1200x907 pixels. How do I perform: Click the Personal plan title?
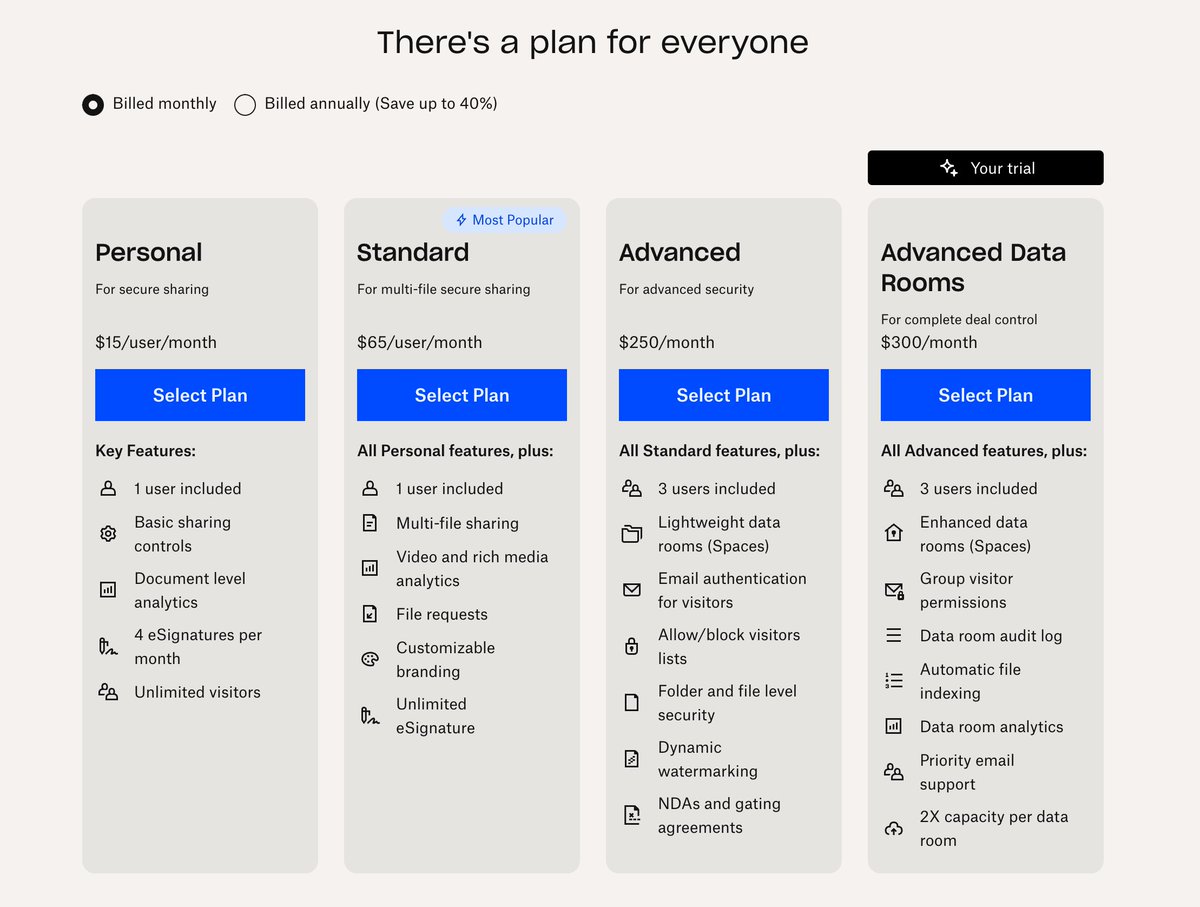[149, 253]
